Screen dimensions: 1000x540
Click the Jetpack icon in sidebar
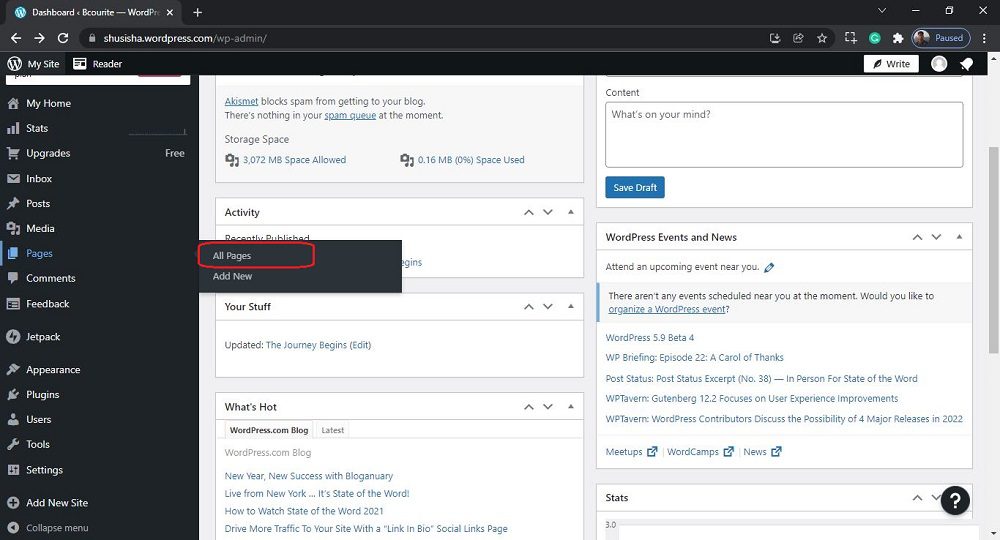(13, 337)
